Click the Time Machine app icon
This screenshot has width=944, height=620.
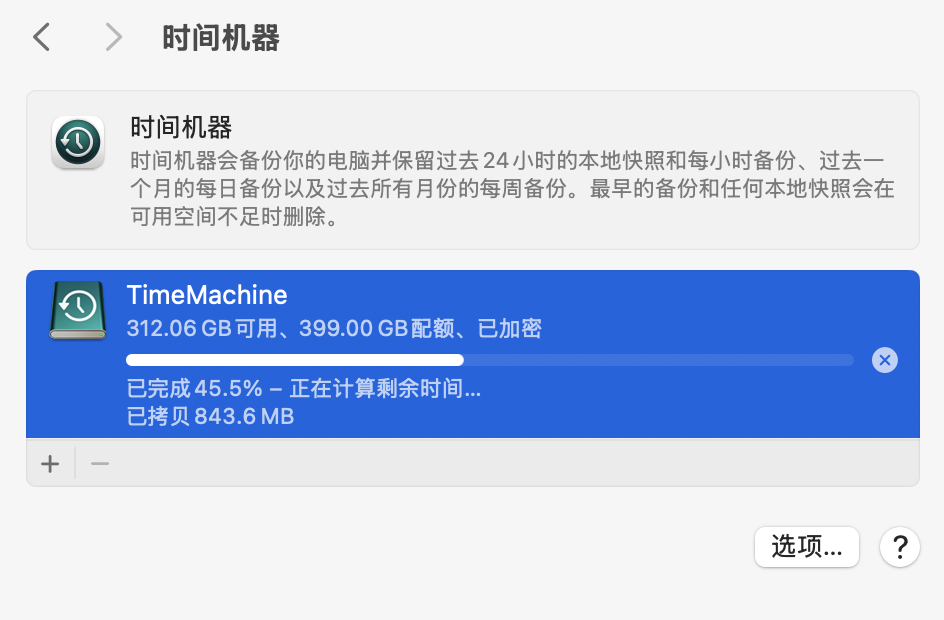pyautogui.click(x=77, y=142)
